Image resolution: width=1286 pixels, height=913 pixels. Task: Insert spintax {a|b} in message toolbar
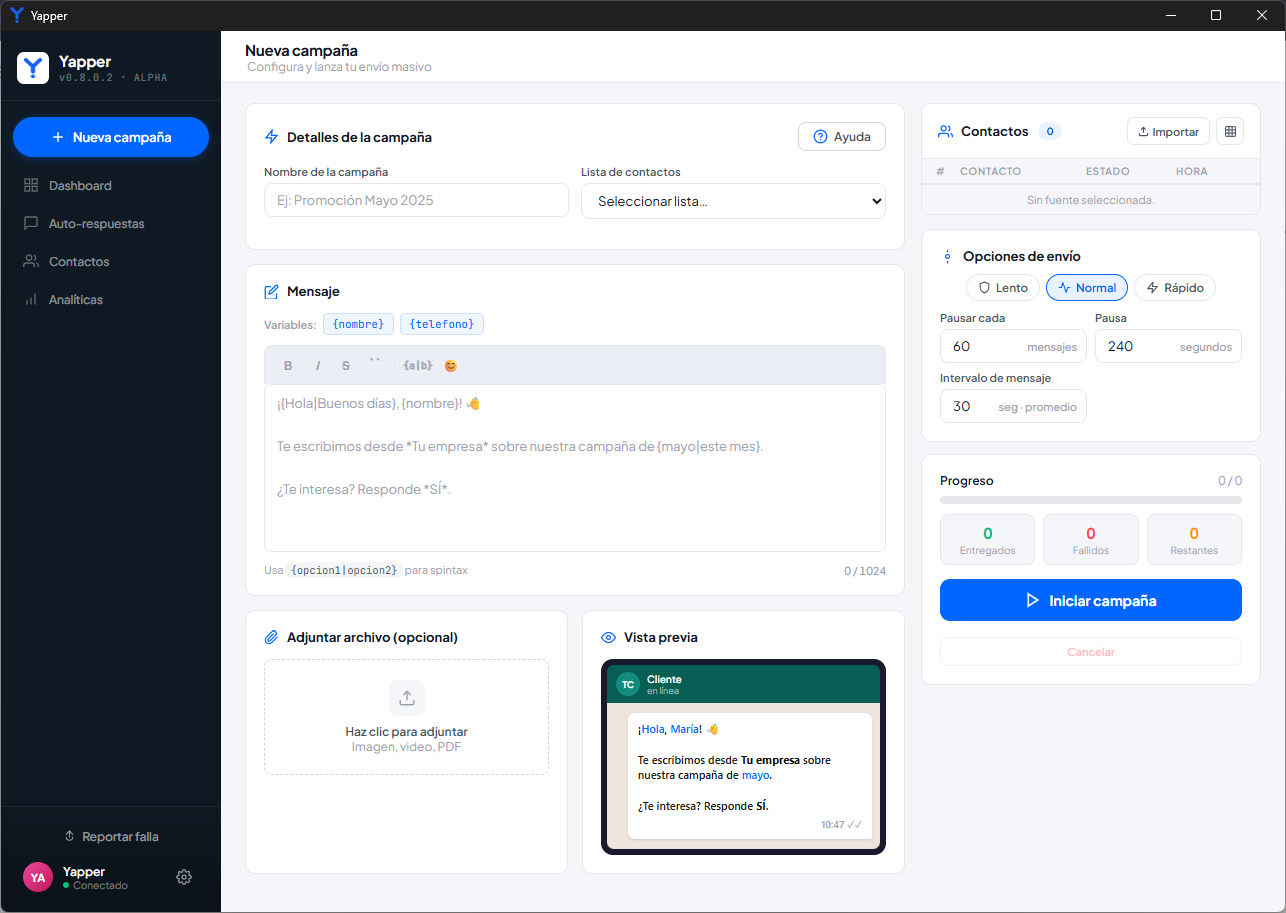[417, 366]
